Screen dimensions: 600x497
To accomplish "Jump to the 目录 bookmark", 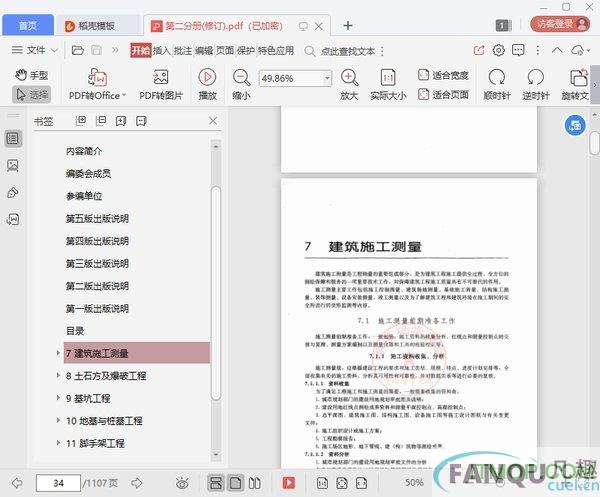I will pyautogui.click(x=75, y=331).
